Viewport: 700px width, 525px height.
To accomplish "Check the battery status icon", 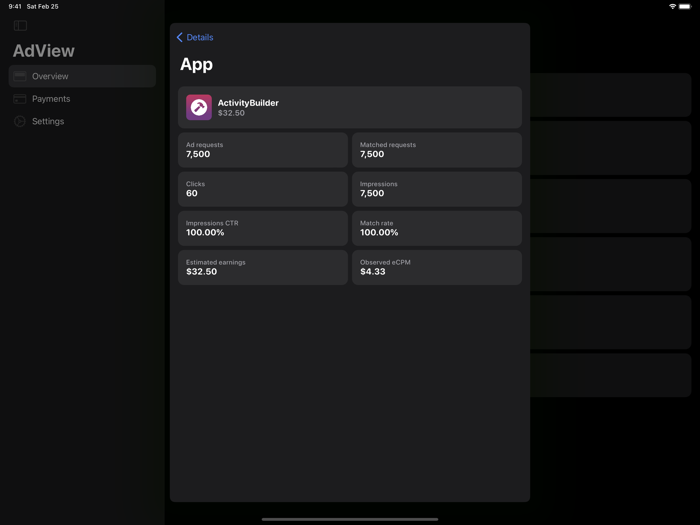I will tap(685, 6).
